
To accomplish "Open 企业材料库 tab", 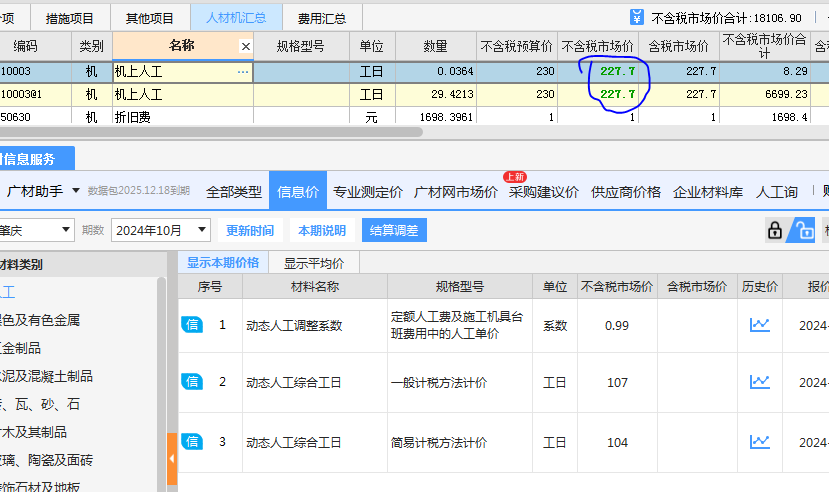I will pyautogui.click(x=708, y=192).
